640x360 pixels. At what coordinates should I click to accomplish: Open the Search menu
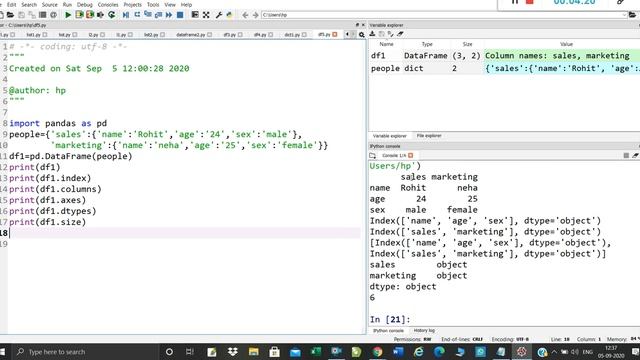tap(29, 4)
